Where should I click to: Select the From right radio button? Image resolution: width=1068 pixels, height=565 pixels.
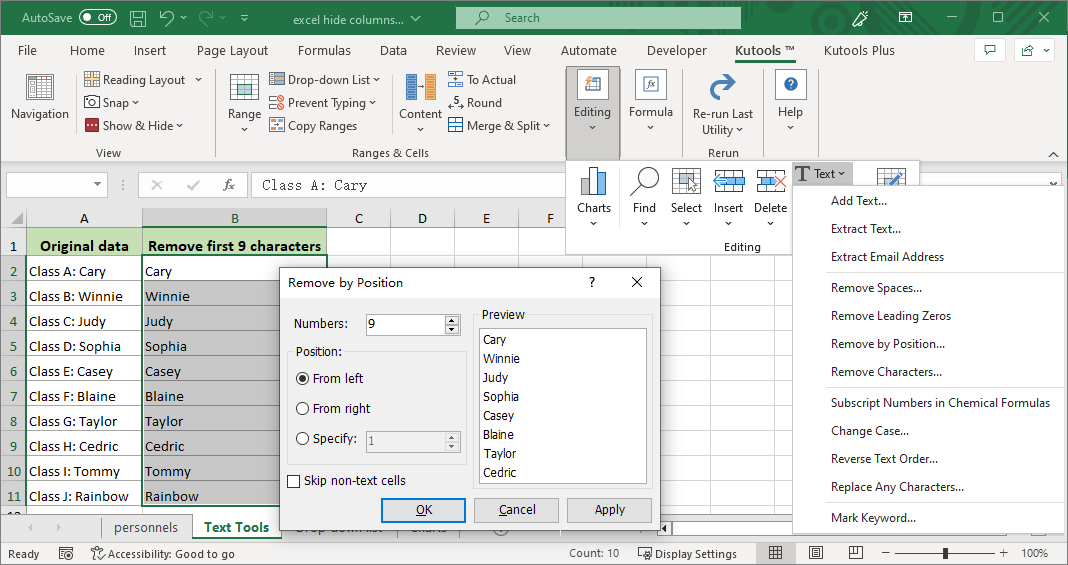302,408
